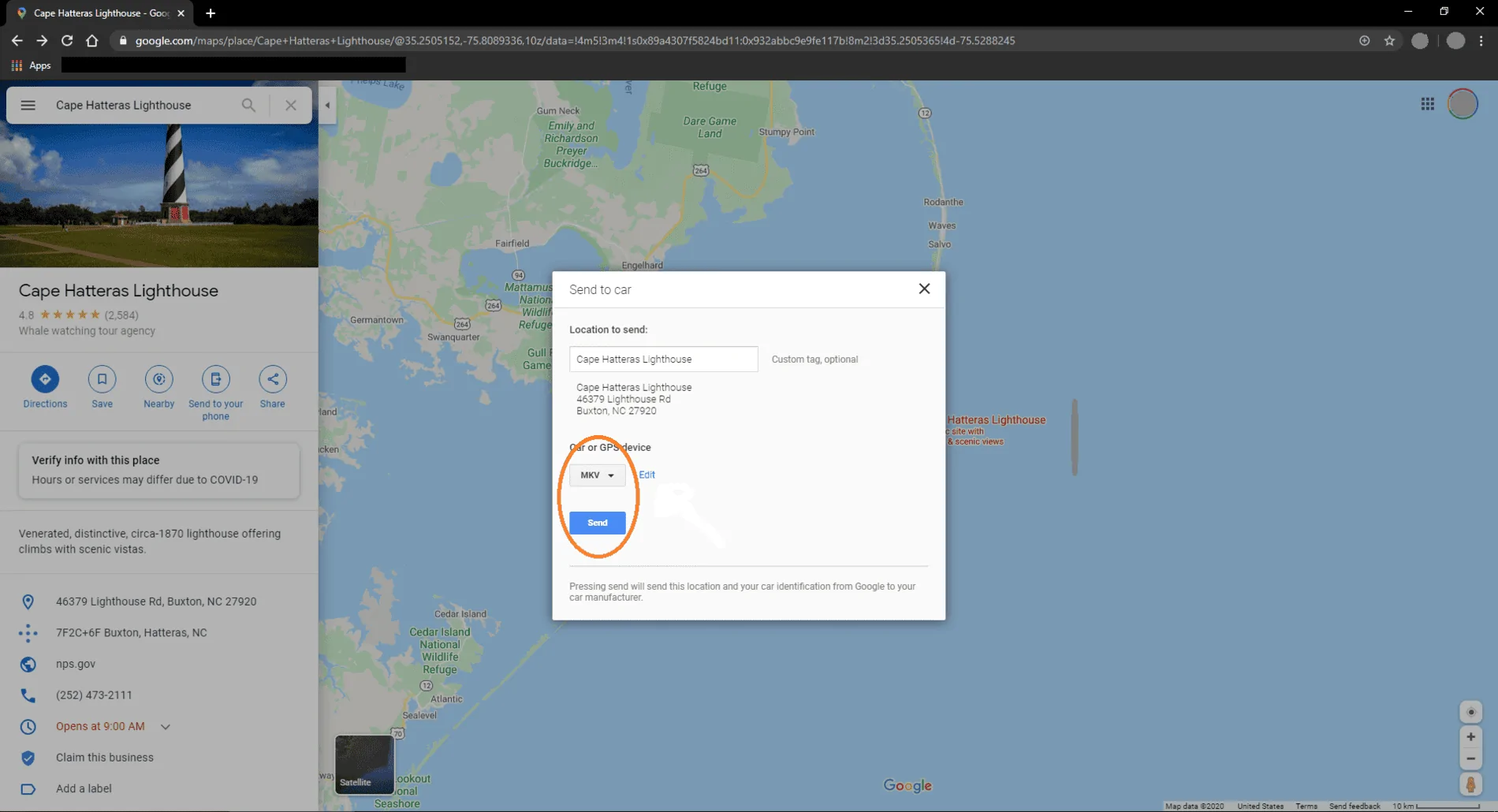1498x812 pixels.
Task: Click United States region link
Action: (1260, 806)
